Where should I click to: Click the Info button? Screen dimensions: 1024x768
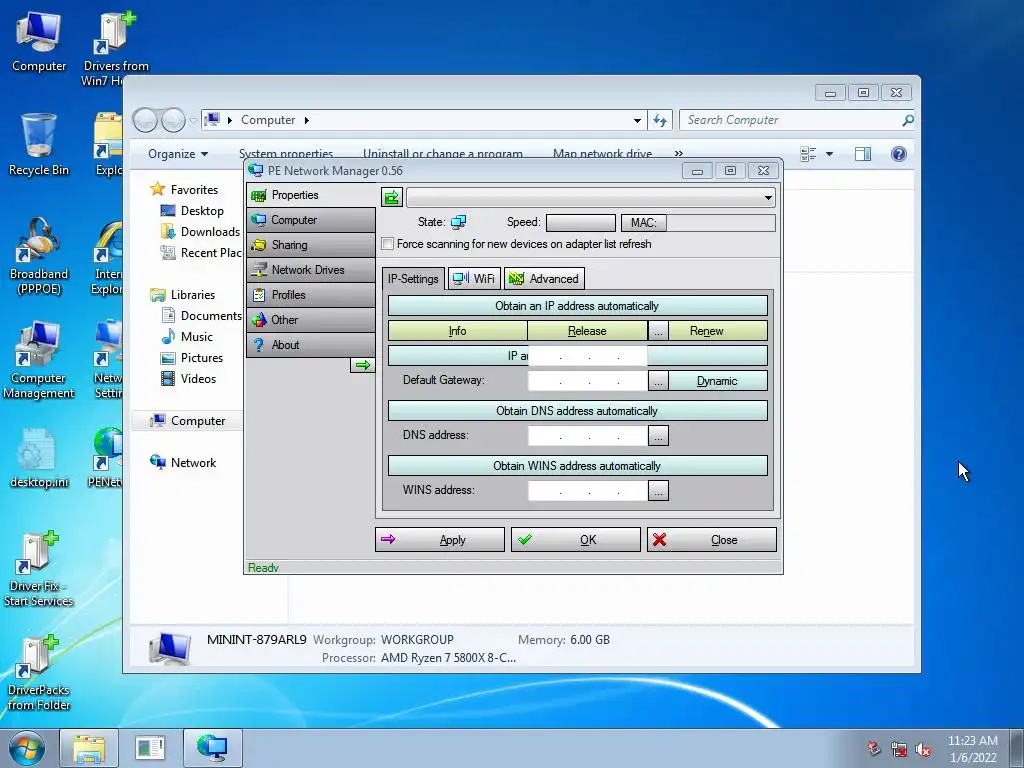pos(457,331)
